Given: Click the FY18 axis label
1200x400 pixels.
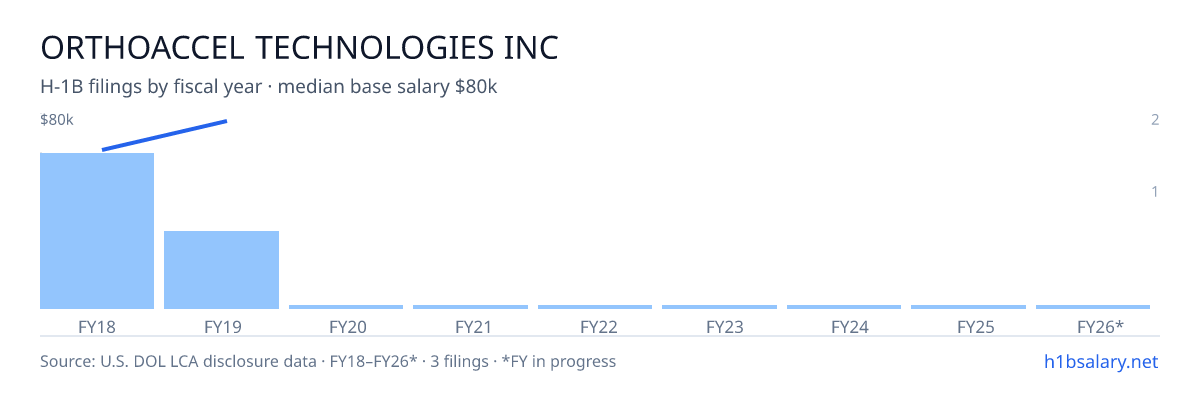Looking at the screenshot, I should pyautogui.click(x=97, y=326).
